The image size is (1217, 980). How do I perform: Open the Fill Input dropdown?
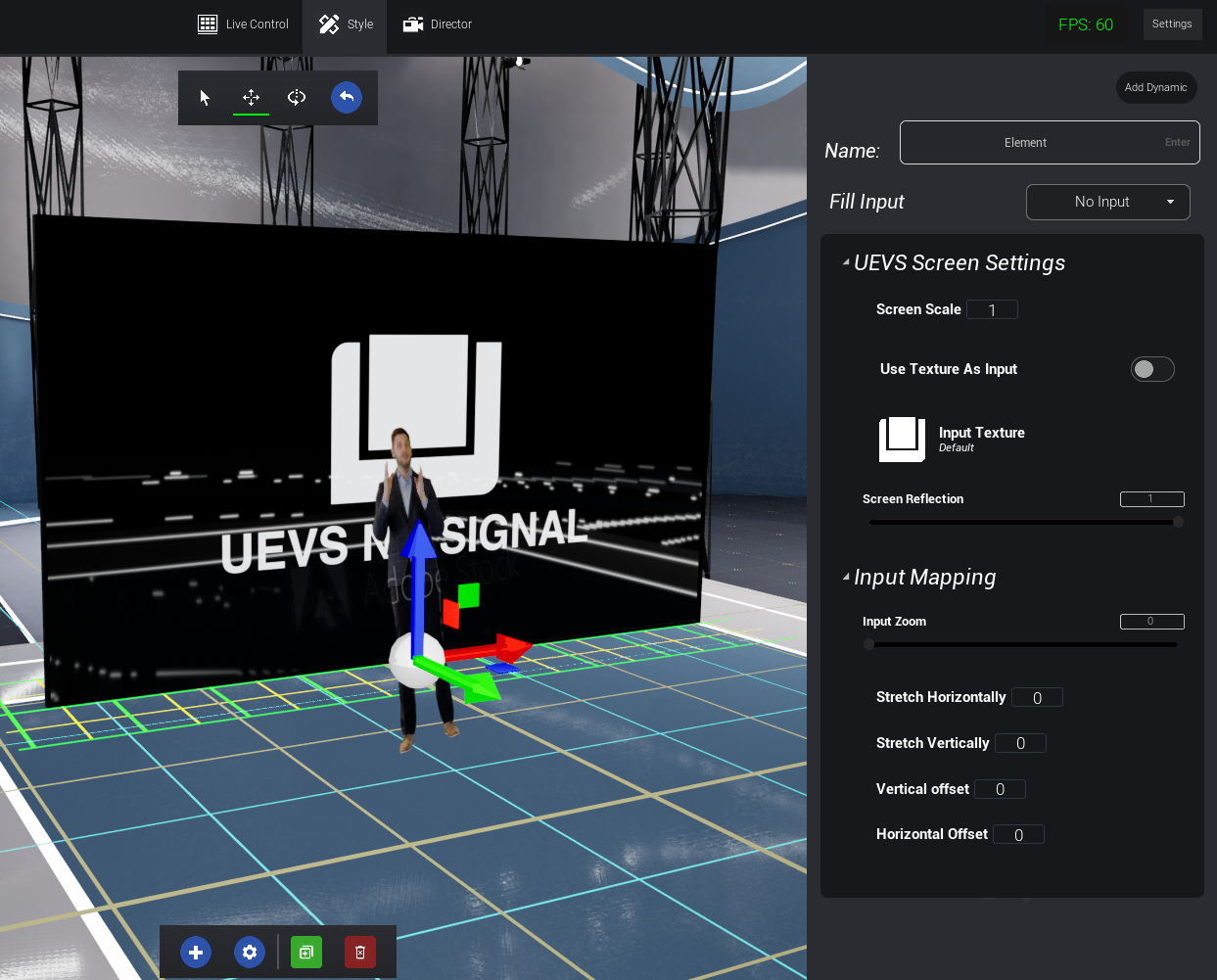pos(1108,202)
